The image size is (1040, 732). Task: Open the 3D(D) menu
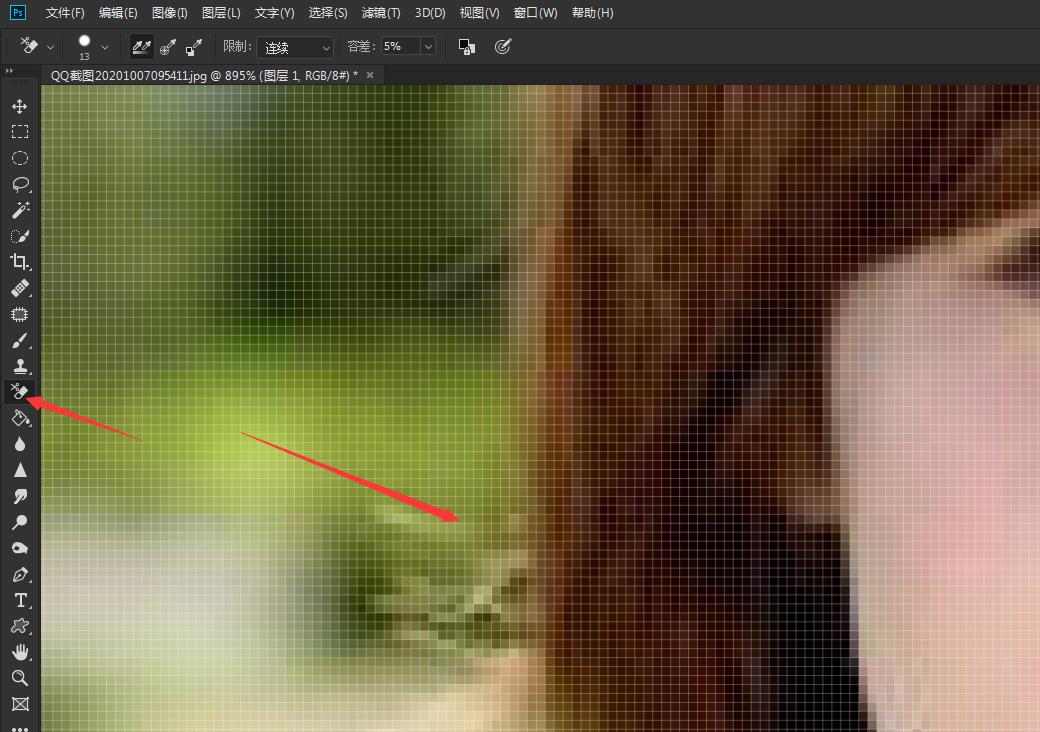coord(430,13)
